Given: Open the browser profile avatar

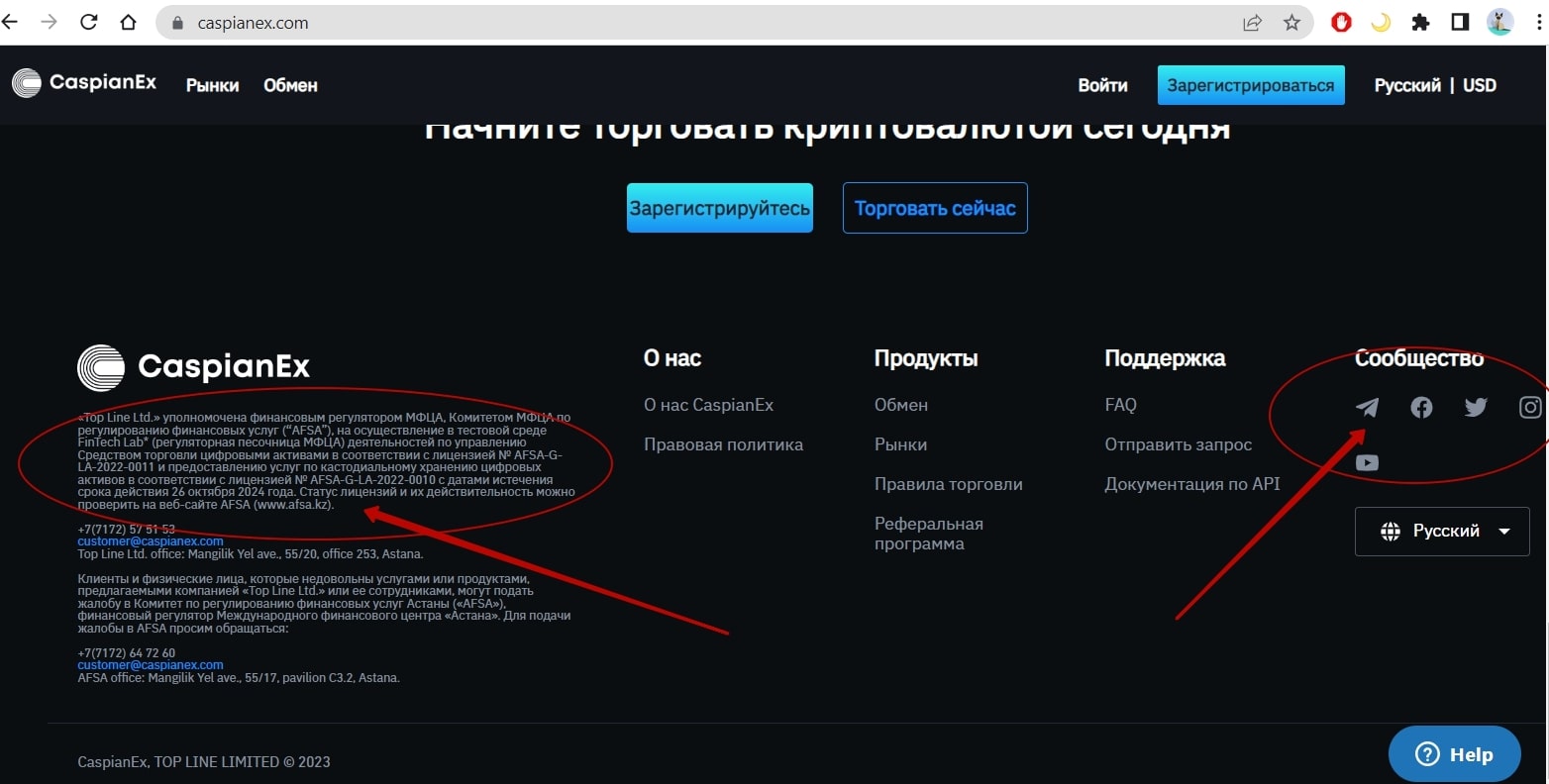Looking at the screenshot, I should pos(1500,22).
